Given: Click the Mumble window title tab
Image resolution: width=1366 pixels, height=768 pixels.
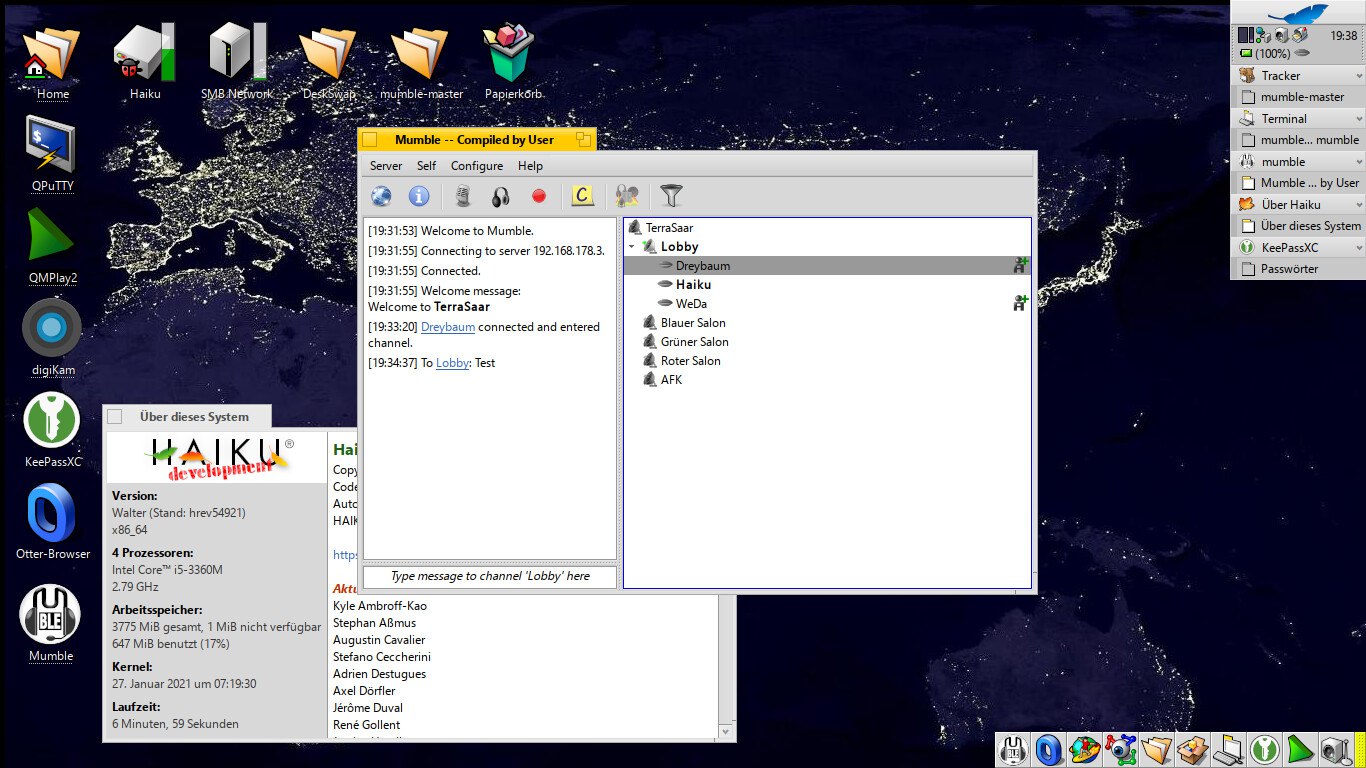Looking at the screenshot, I should pos(477,140).
